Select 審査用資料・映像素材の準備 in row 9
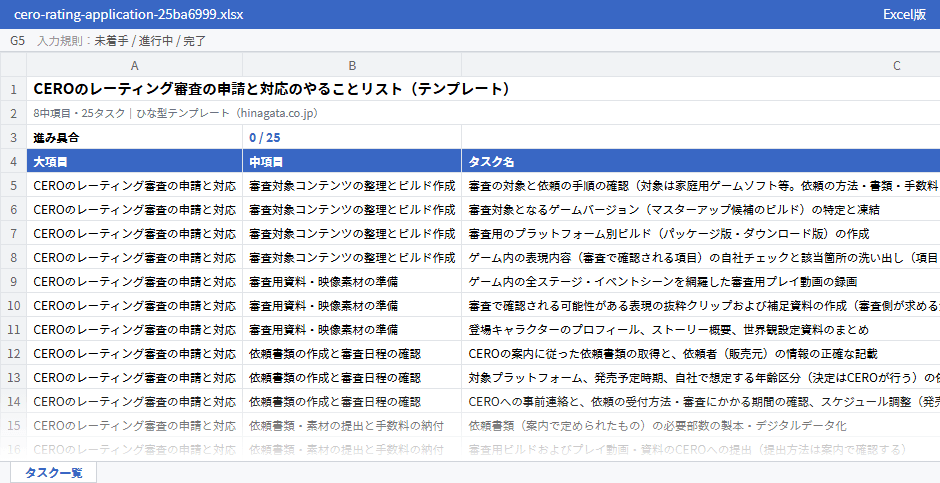This screenshot has width=940, height=483. click(352, 281)
